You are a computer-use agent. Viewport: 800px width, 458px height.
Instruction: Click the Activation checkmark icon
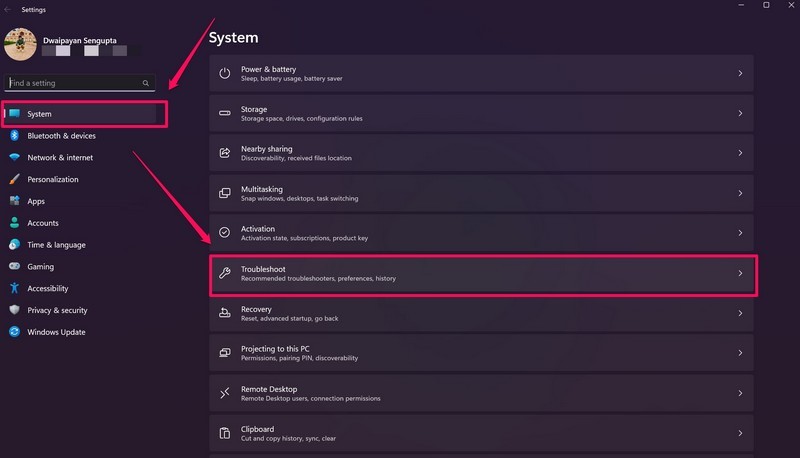(224, 233)
